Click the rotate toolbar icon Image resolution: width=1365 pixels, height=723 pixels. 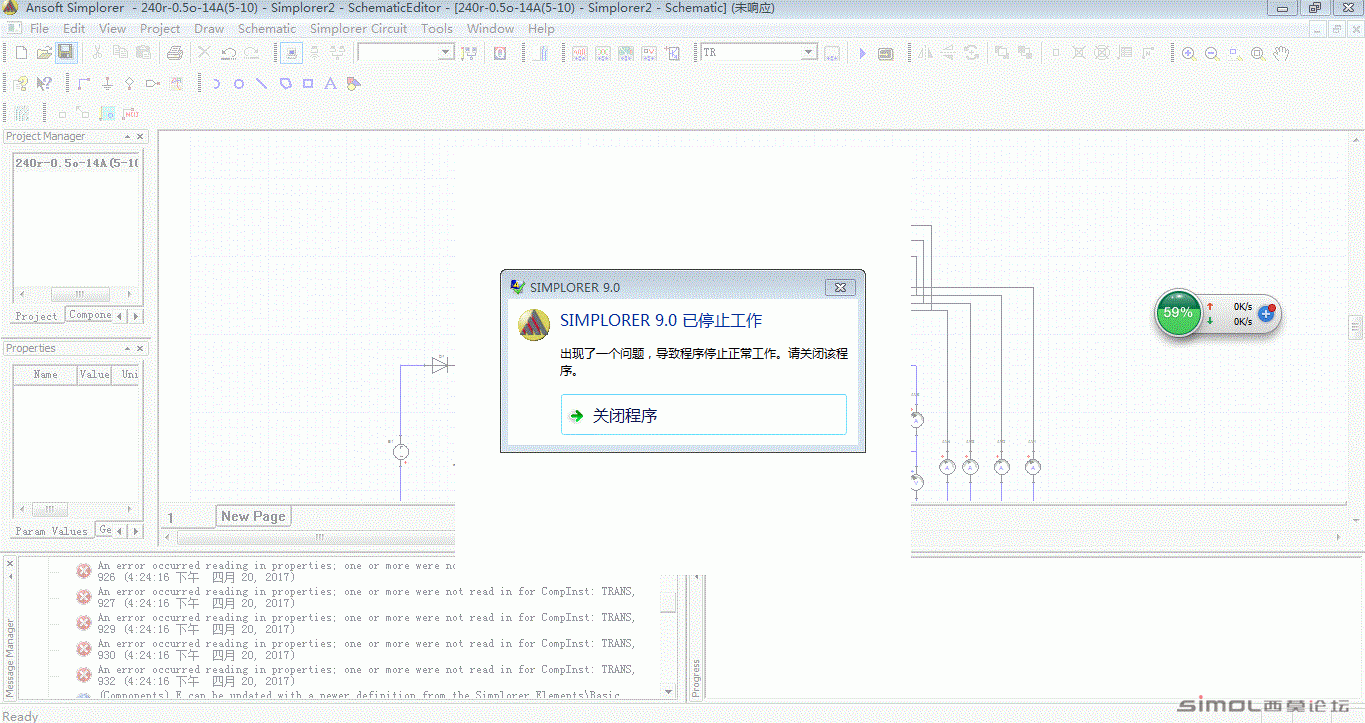[971, 53]
